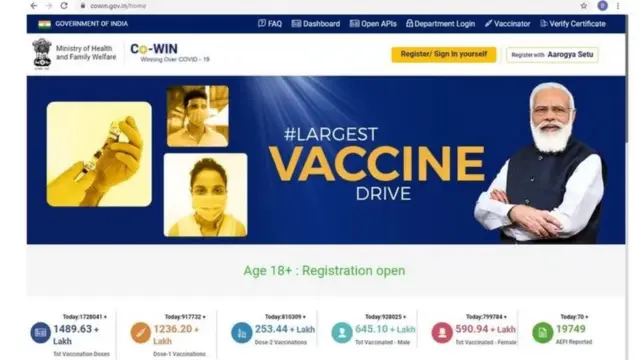The width and height of the screenshot is (640, 360).
Task: Open Department Login in the top bar
Action: (x=440, y=24)
